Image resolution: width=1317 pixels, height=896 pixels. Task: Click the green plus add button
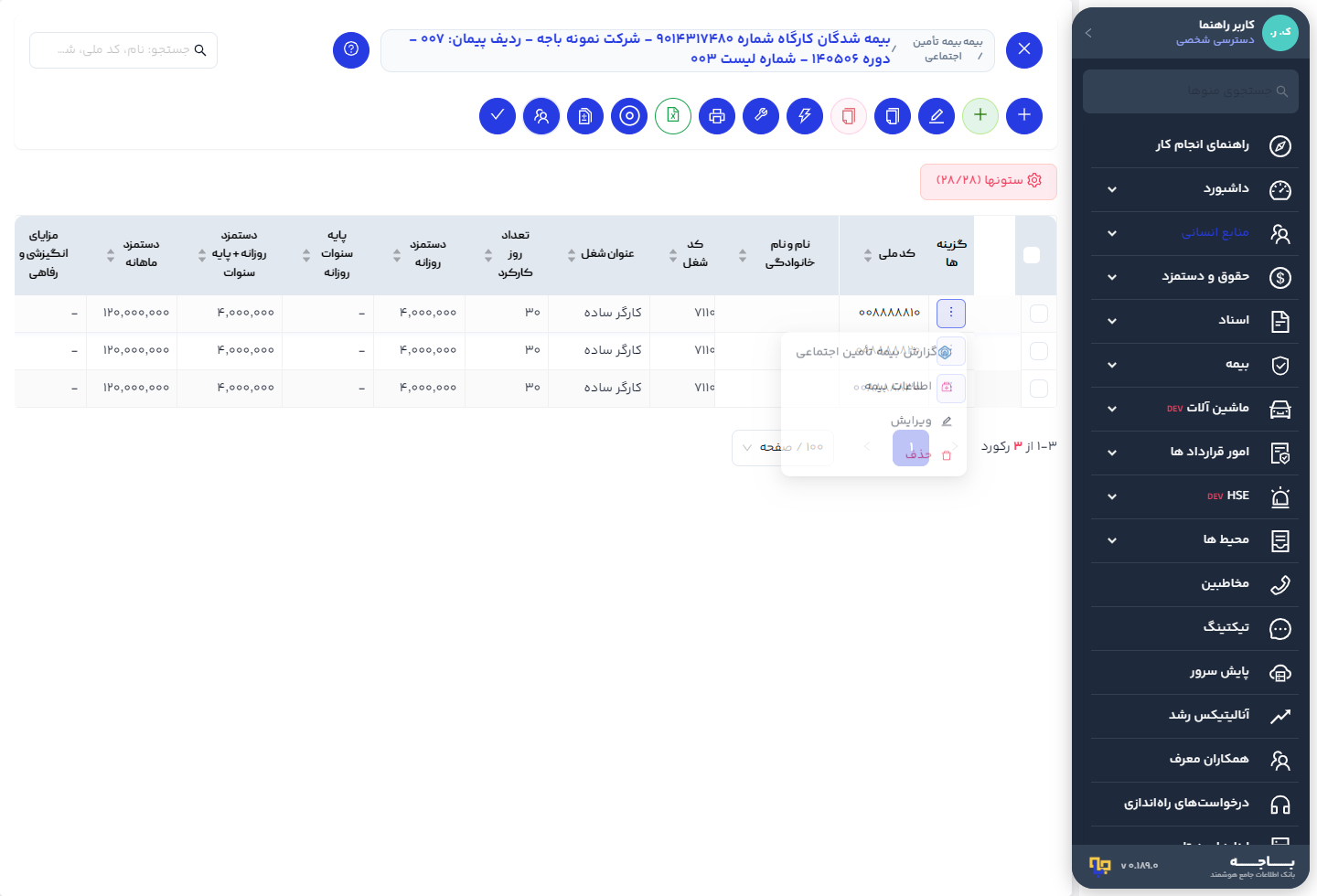pyautogui.click(x=980, y=116)
